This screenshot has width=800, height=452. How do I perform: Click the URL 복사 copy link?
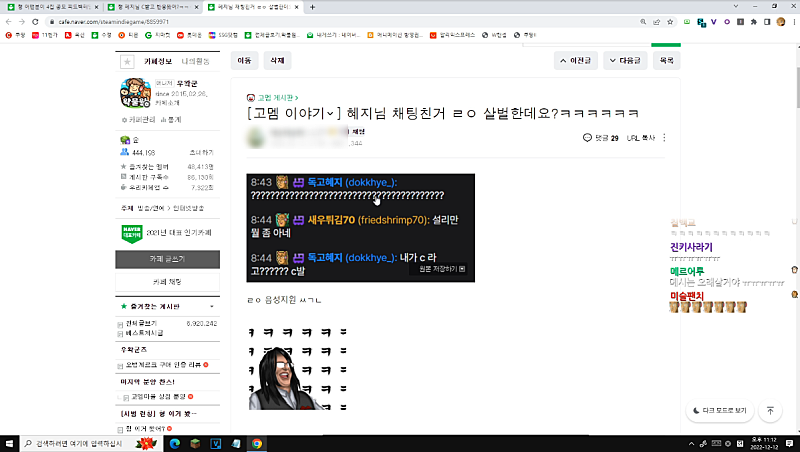point(640,138)
